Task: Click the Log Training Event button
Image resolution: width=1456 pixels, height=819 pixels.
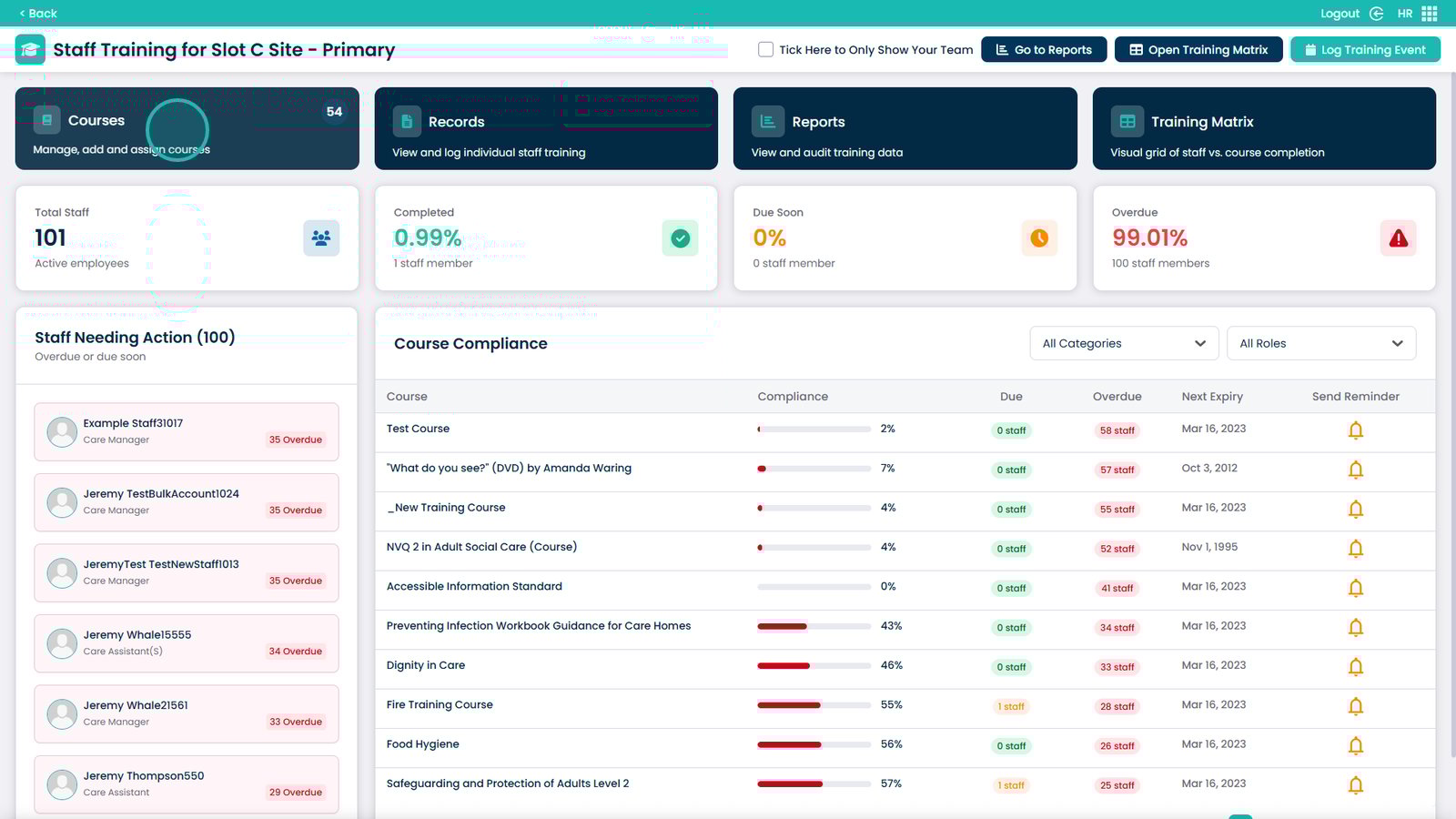Action: tap(1365, 50)
